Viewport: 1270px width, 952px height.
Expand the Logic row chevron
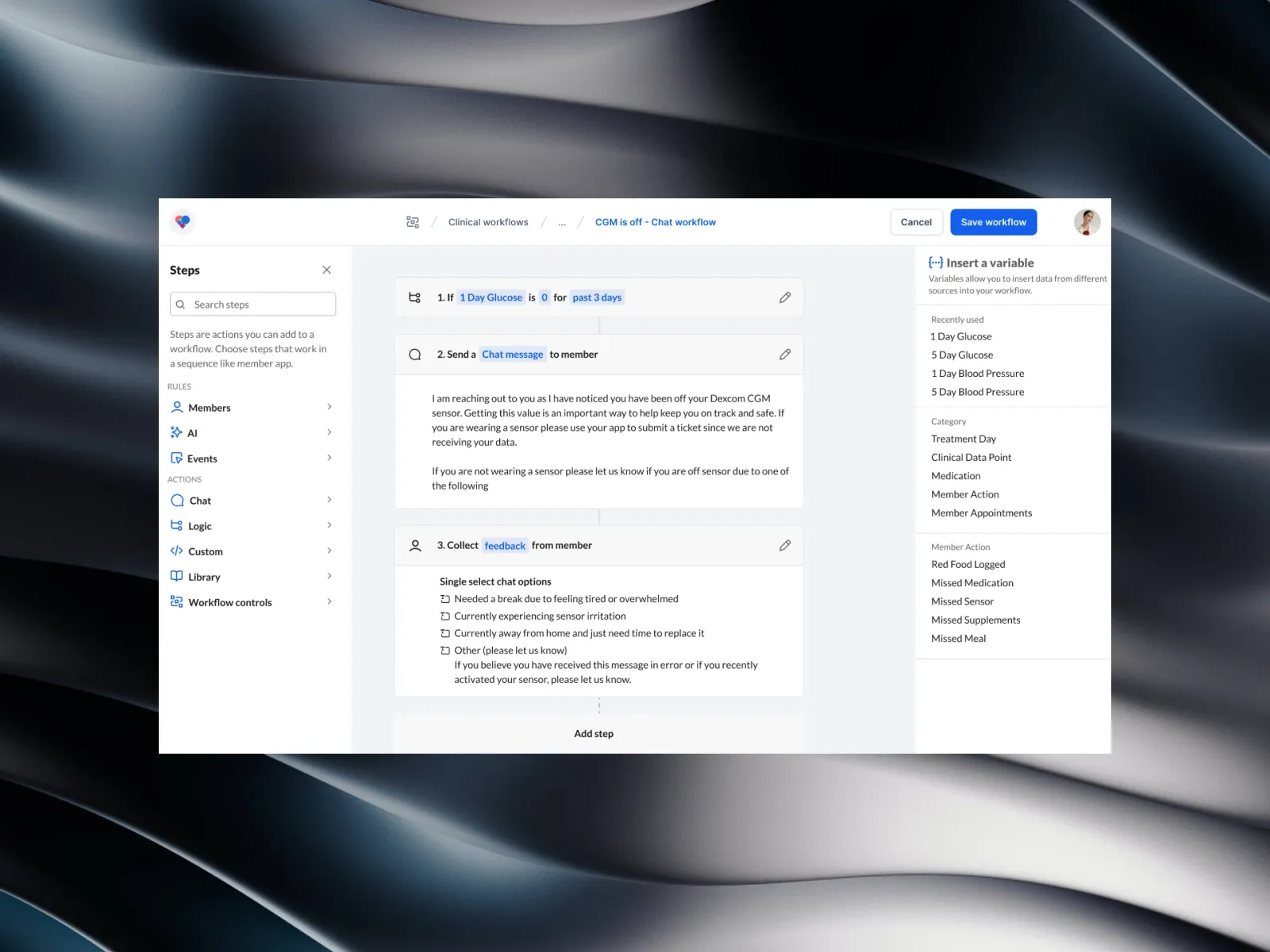point(329,525)
